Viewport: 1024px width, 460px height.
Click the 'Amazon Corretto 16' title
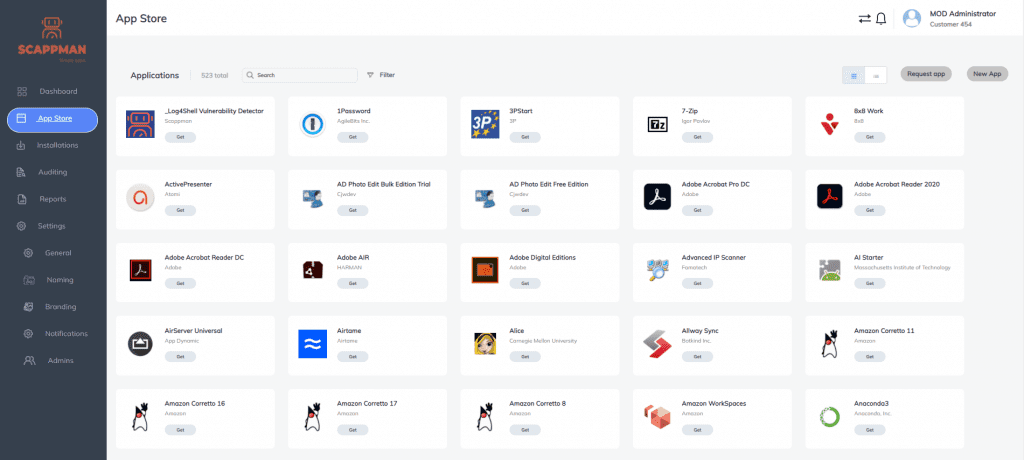[x=195, y=404]
